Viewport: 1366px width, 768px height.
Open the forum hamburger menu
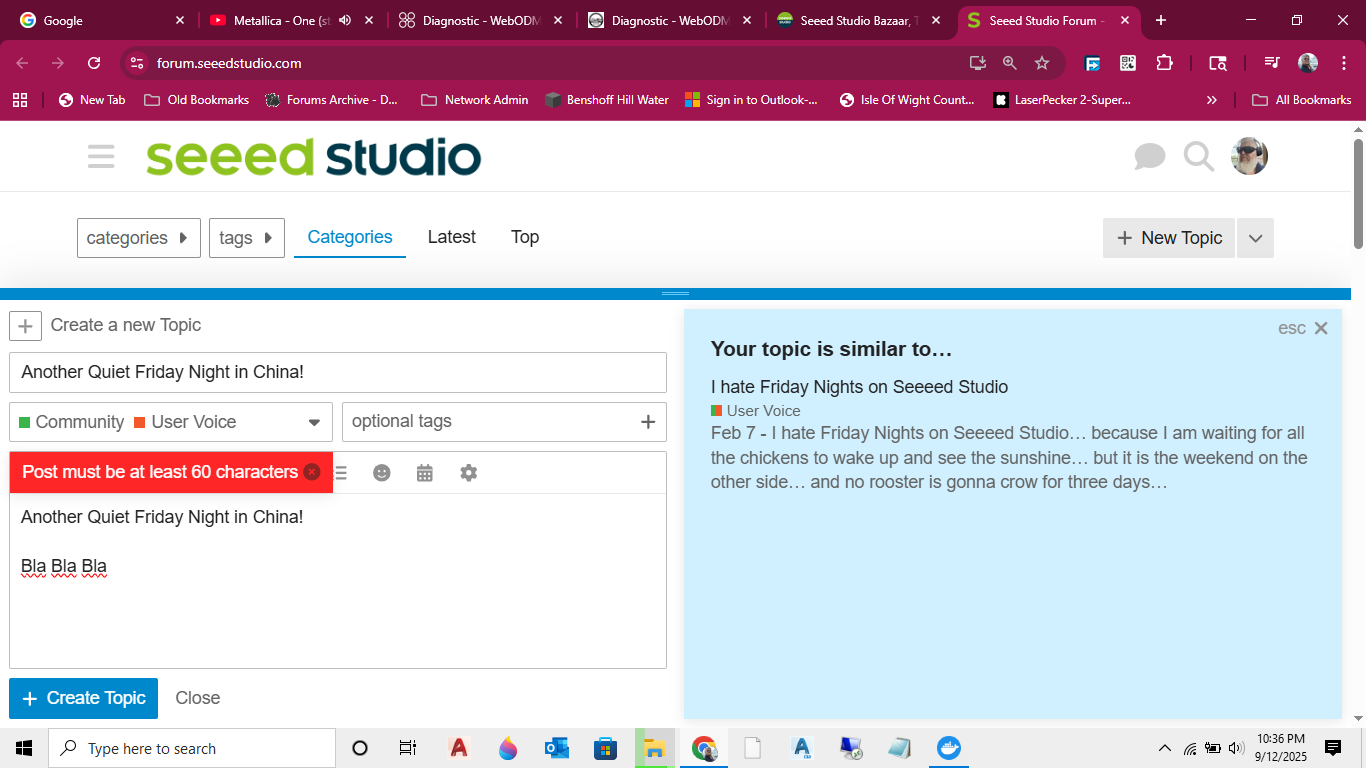[101, 157]
